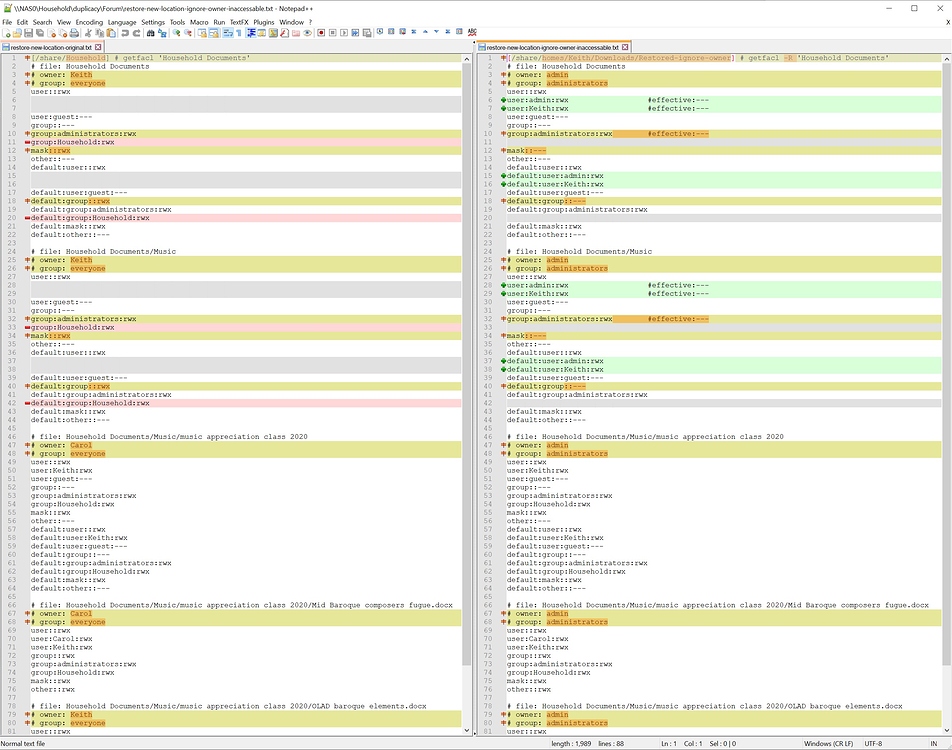Screen dimensions: 952x750
Task: Toggle file monitoring eye icon
Action: click(307, 33)
